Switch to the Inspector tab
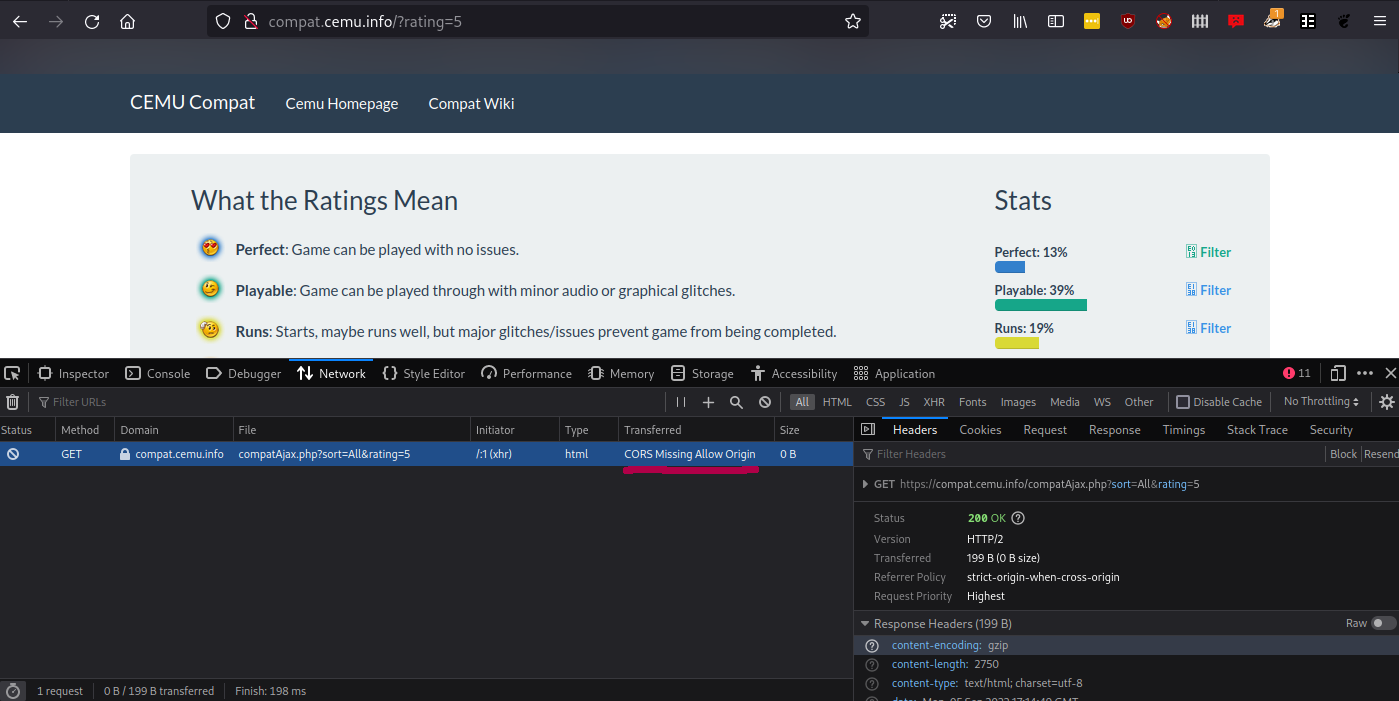 (x=73, y=373)
